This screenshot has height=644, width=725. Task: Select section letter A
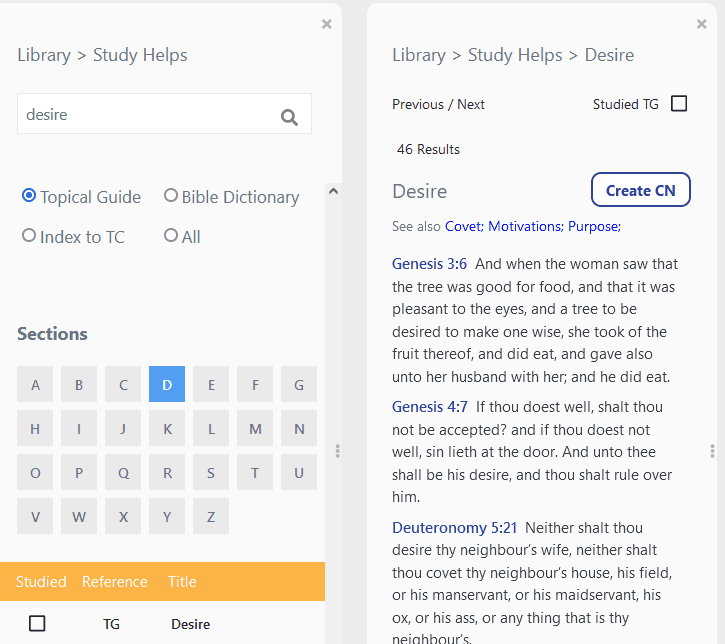point(35,384)
